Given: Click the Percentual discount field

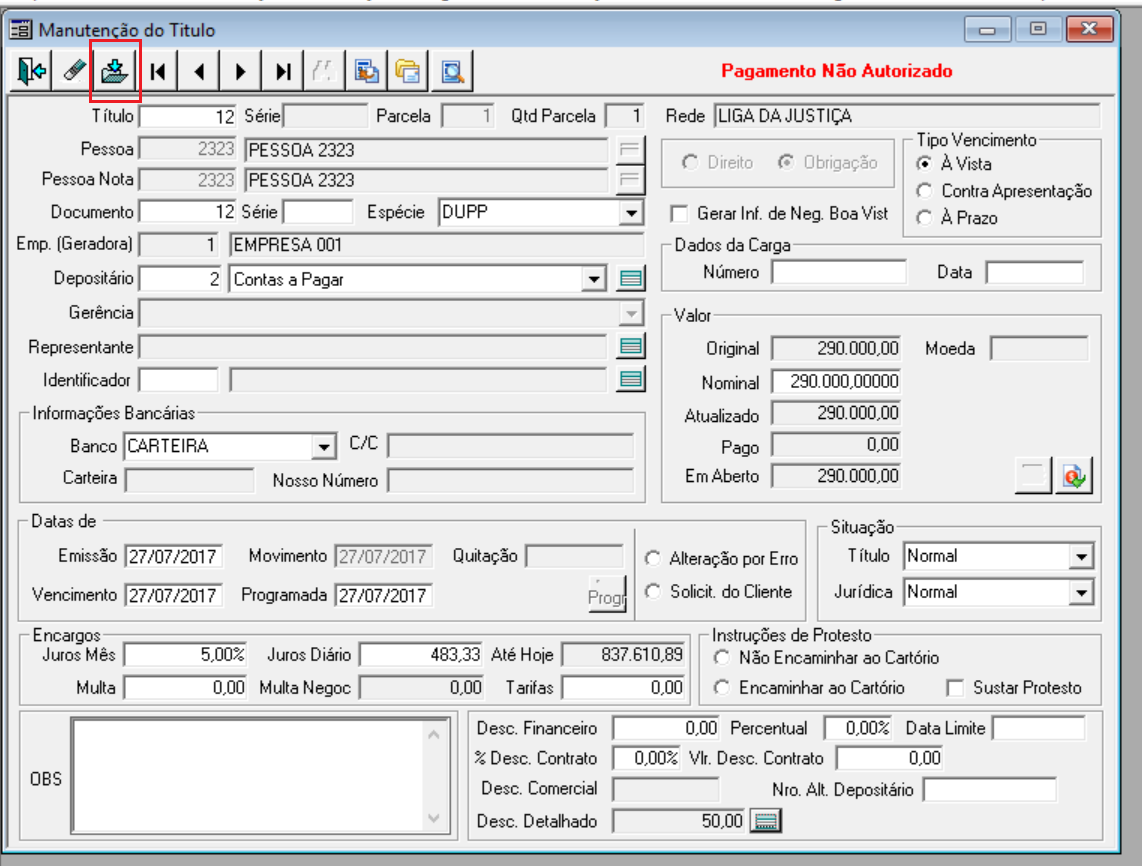Looking at the screenshot, I should [x=858, y=728].
